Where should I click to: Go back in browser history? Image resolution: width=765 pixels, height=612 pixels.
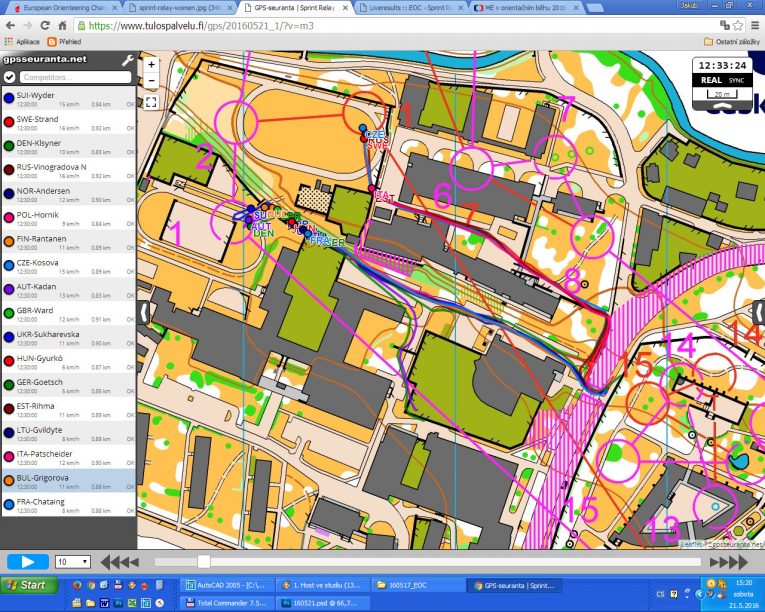10,26
